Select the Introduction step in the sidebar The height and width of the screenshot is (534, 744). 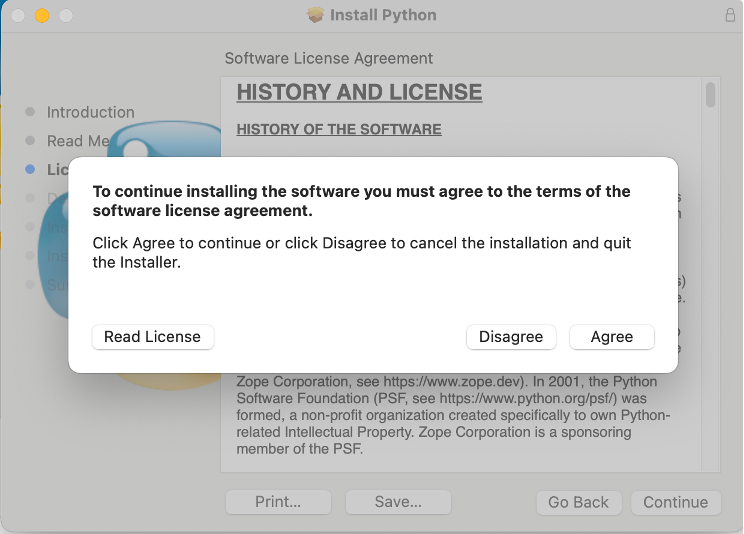tap(90, 112)
